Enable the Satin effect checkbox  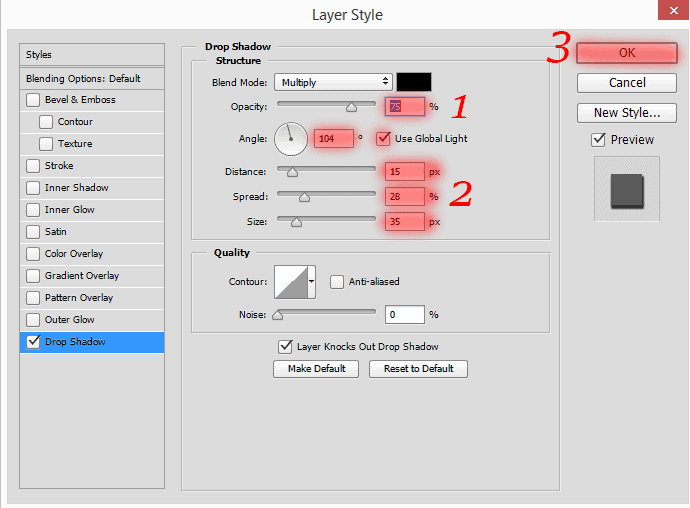[x=33, y=232]
